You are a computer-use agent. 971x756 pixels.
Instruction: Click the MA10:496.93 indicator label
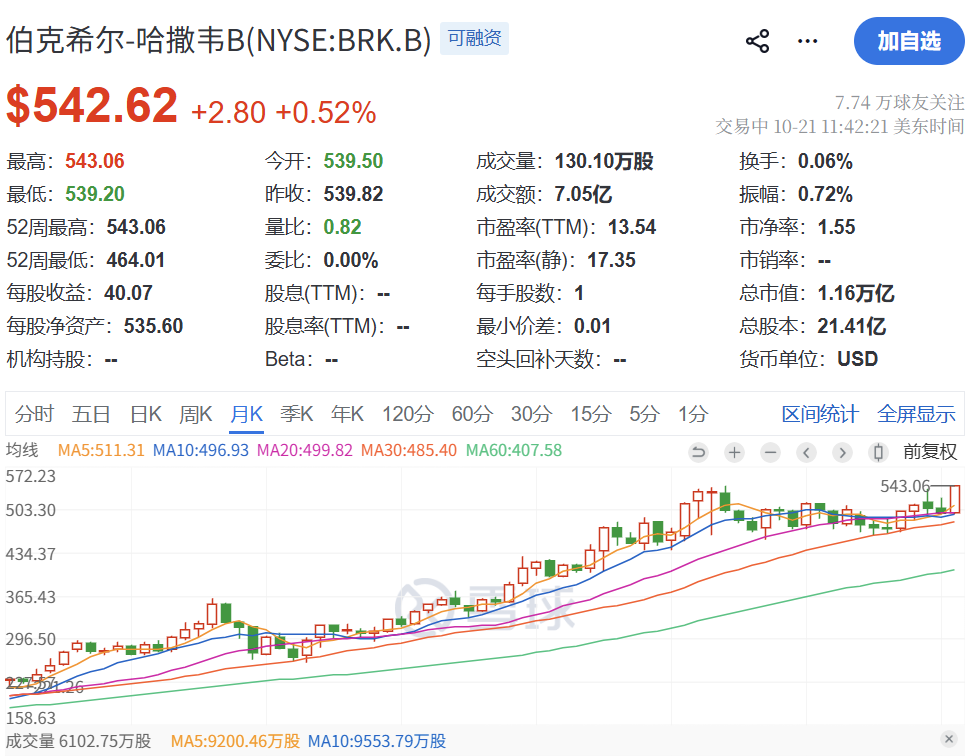(201, 450)
